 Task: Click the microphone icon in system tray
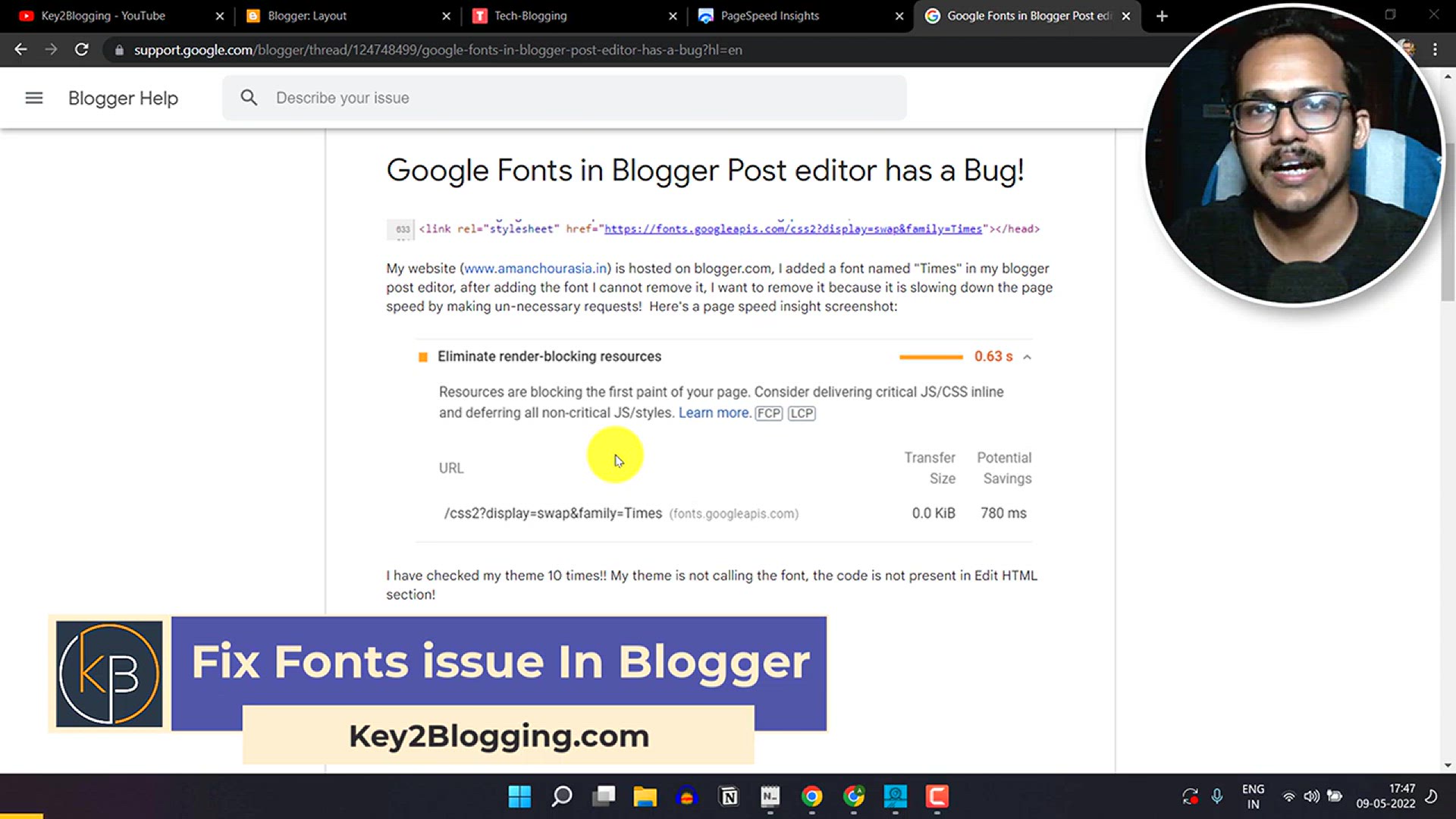tap(1217, 796)
